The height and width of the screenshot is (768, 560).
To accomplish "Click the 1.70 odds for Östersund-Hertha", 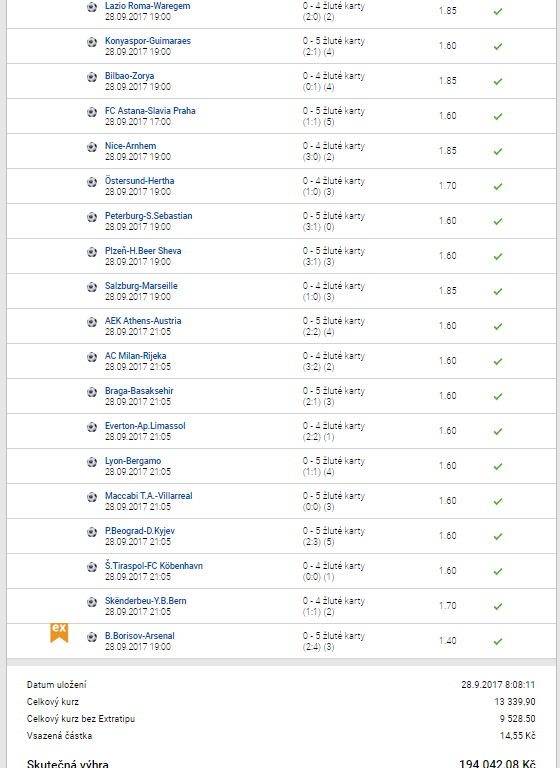I will [x=447, y=186].
